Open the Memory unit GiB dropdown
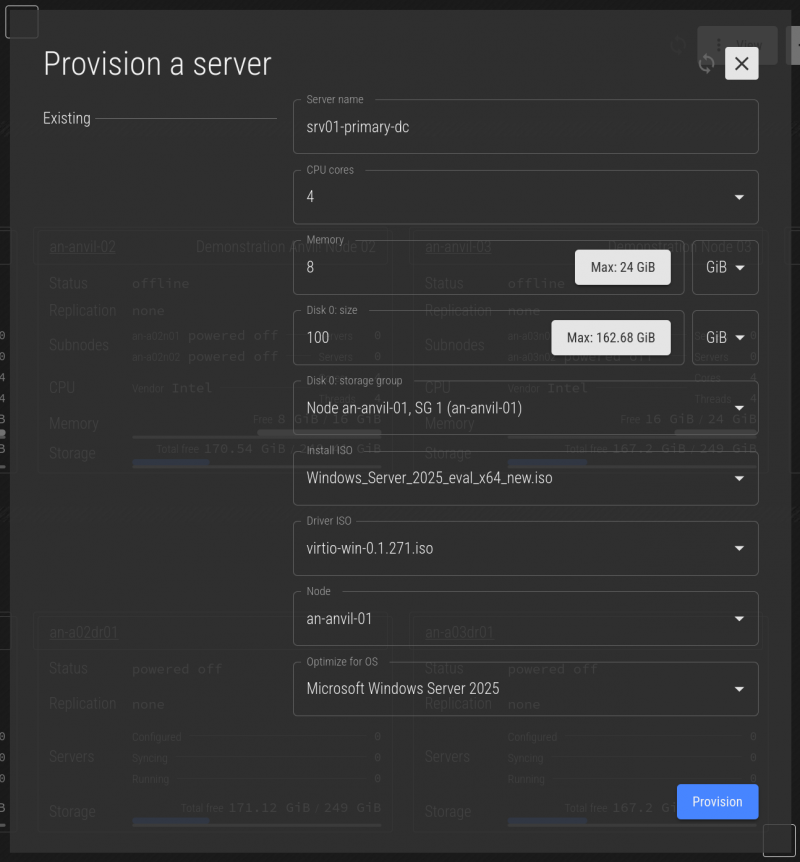The image size is (800, 862). click(x=725, y=267)
